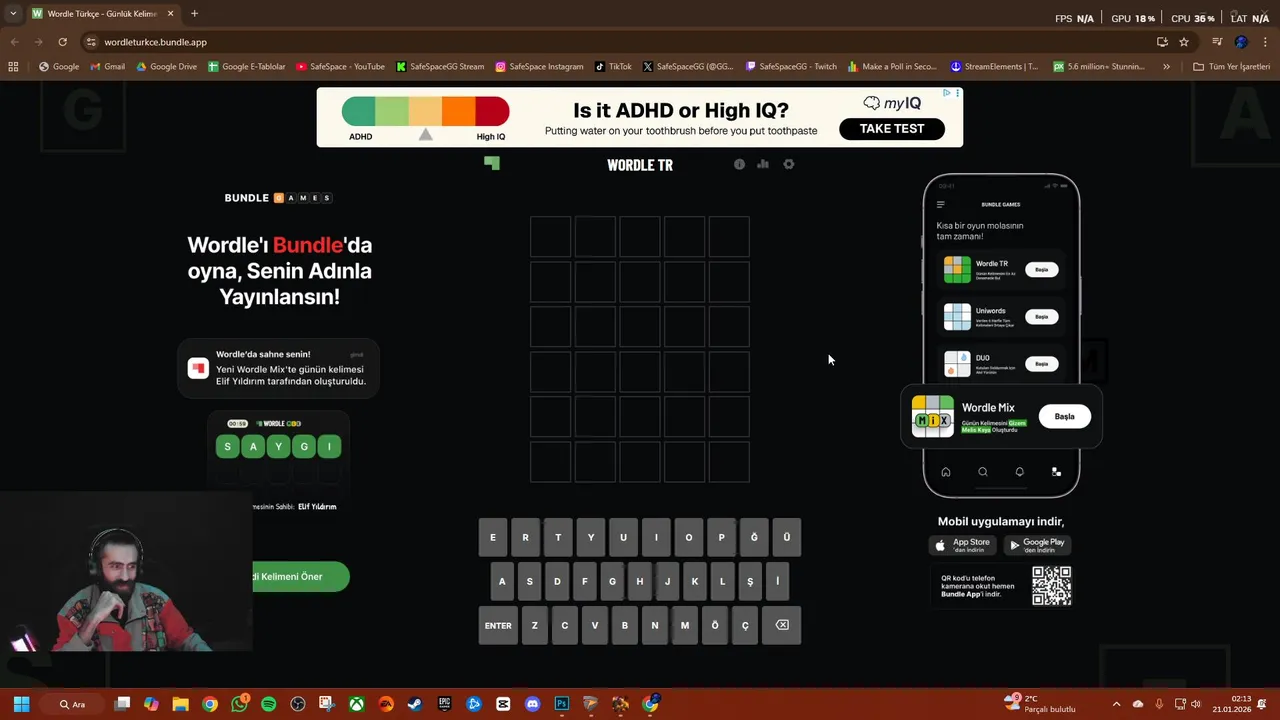Tap the letter Ğ key on the Wordle keyboard
This screenshot has height=720, width=1280.
click(x=754, y=537)
